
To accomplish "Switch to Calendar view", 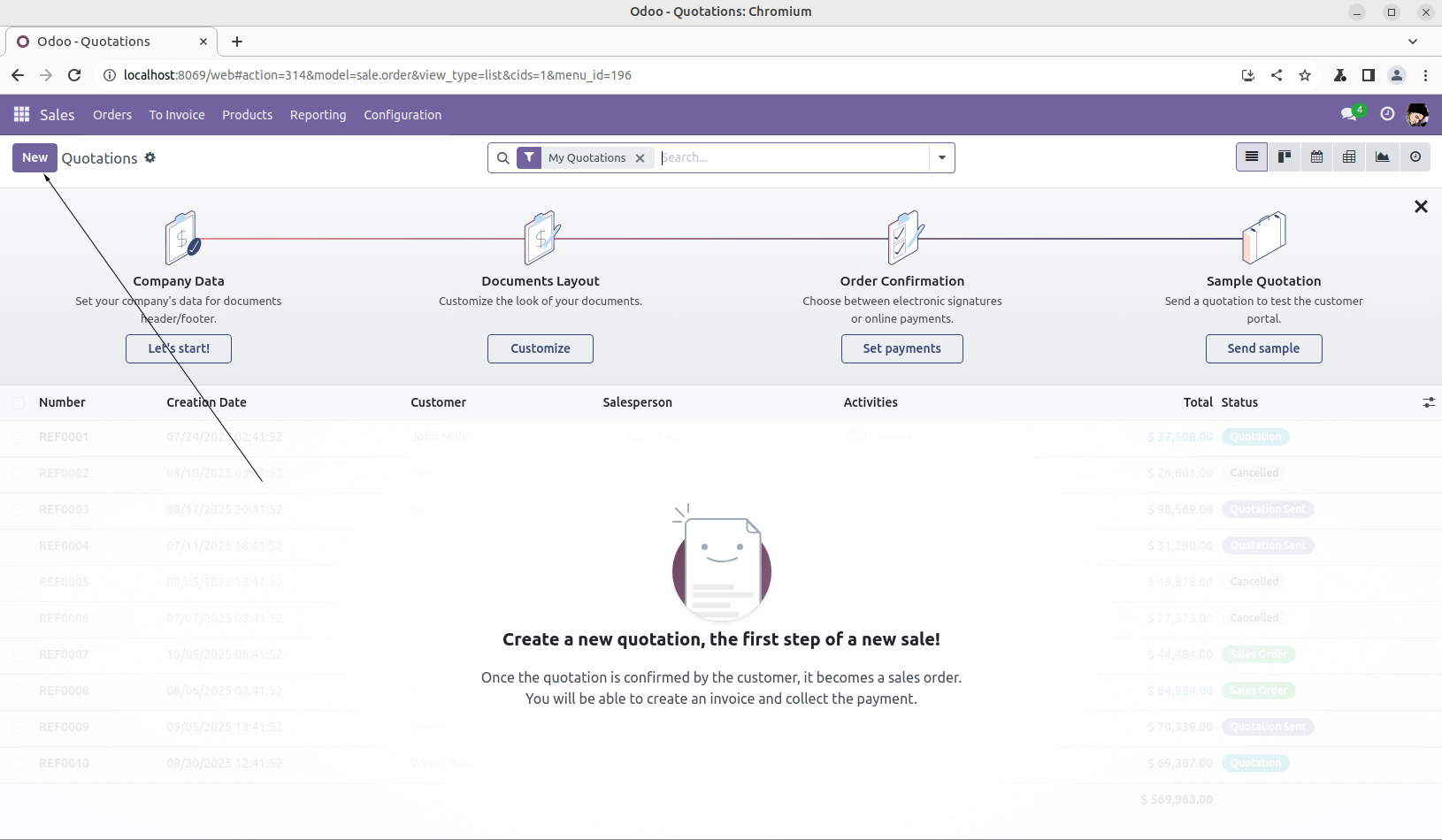I will 1317,157.
